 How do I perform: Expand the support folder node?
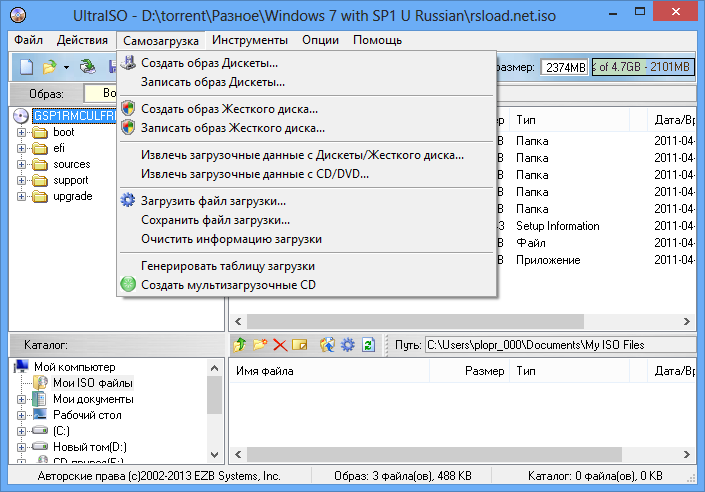click(21, 180)
